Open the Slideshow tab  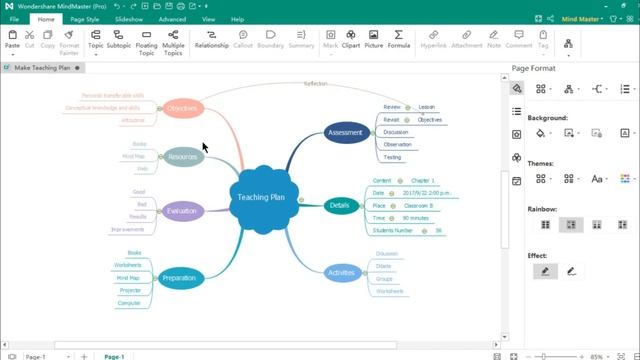tap(129, 19)
